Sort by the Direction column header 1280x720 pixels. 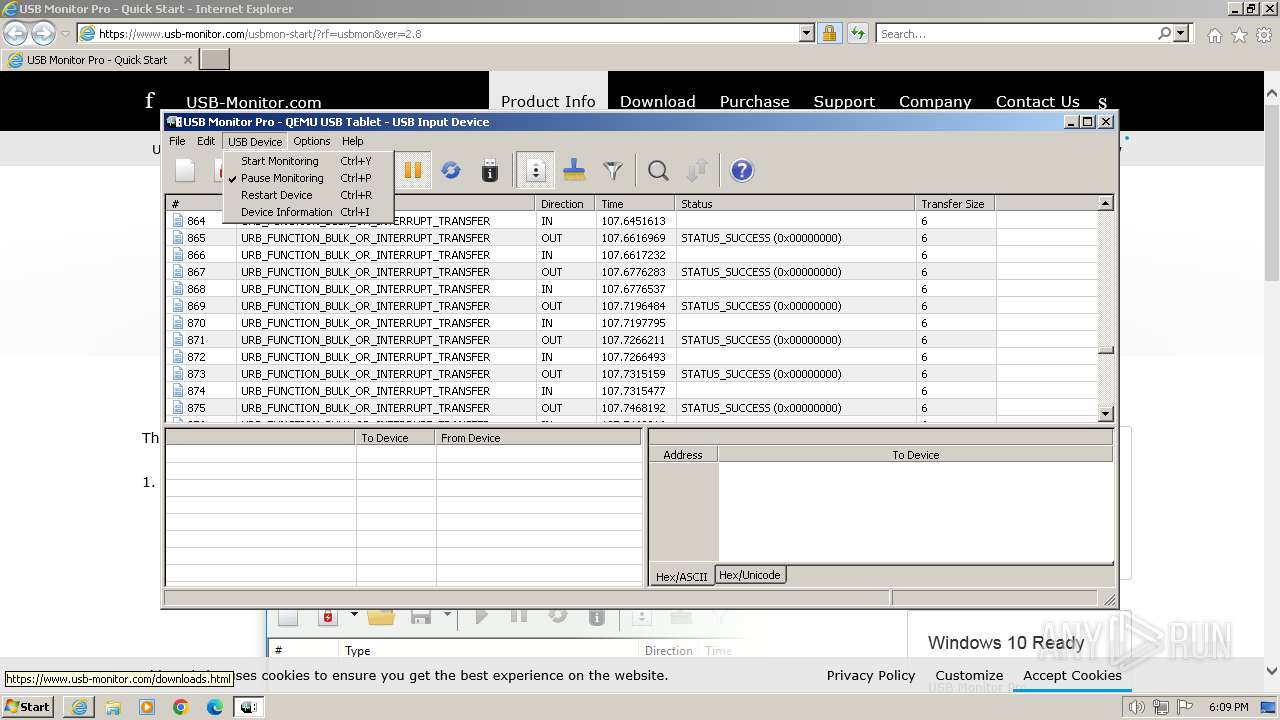click(x=565, y=204)
